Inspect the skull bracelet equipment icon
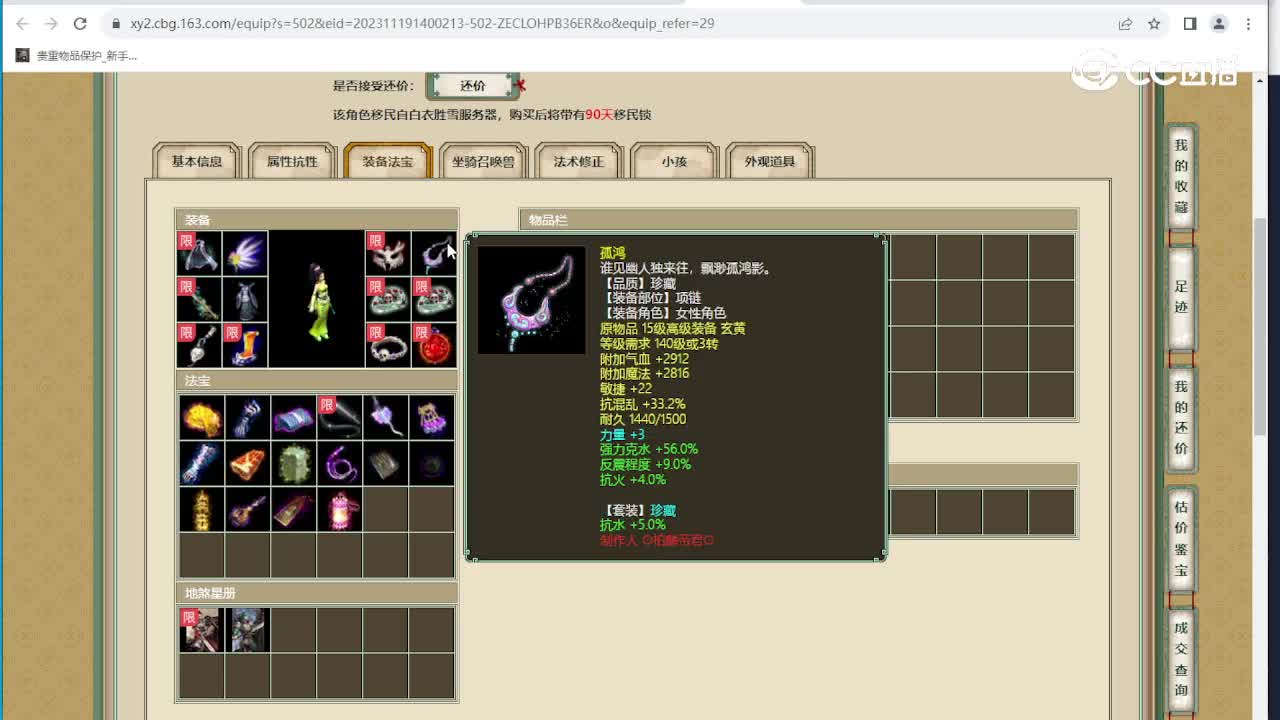This screenshot has height=720, width=1280. 388,345
